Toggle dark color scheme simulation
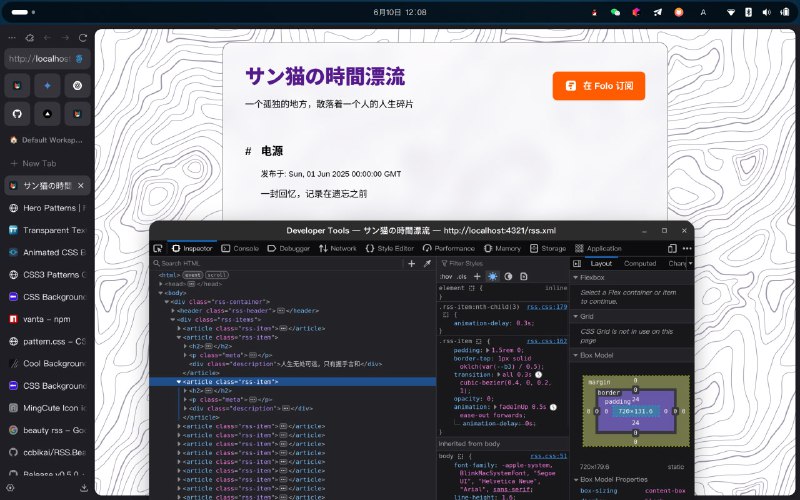Viewport: 800px width, 500px height. click(508, 276)
